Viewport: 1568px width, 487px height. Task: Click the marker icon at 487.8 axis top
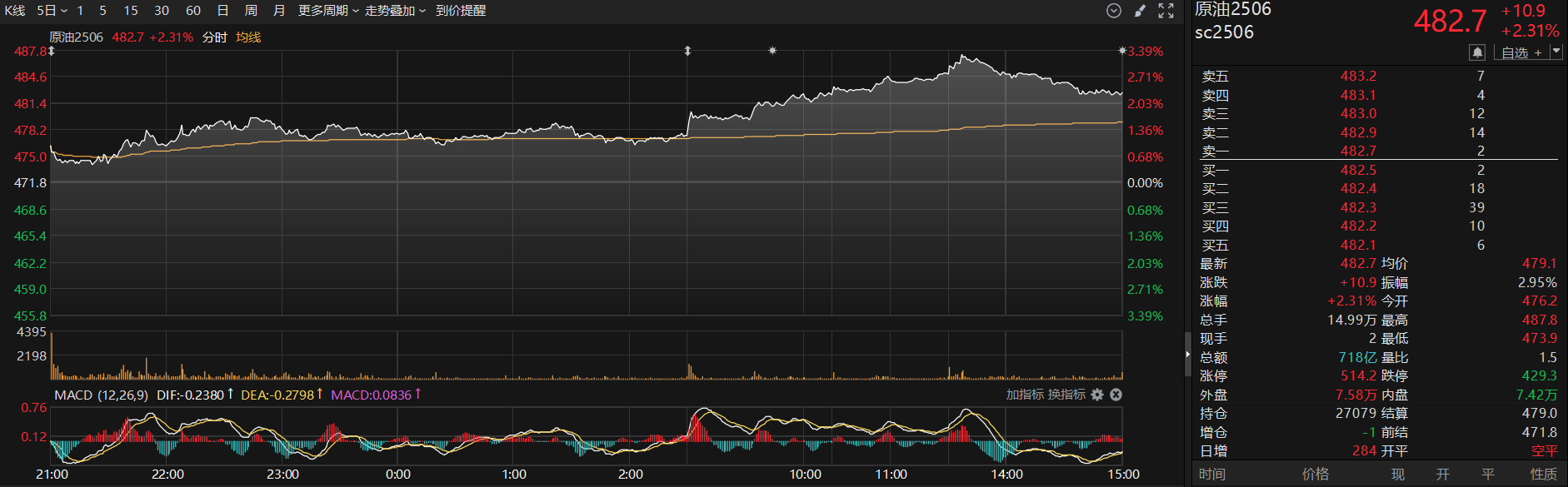[x=52, y=51]
